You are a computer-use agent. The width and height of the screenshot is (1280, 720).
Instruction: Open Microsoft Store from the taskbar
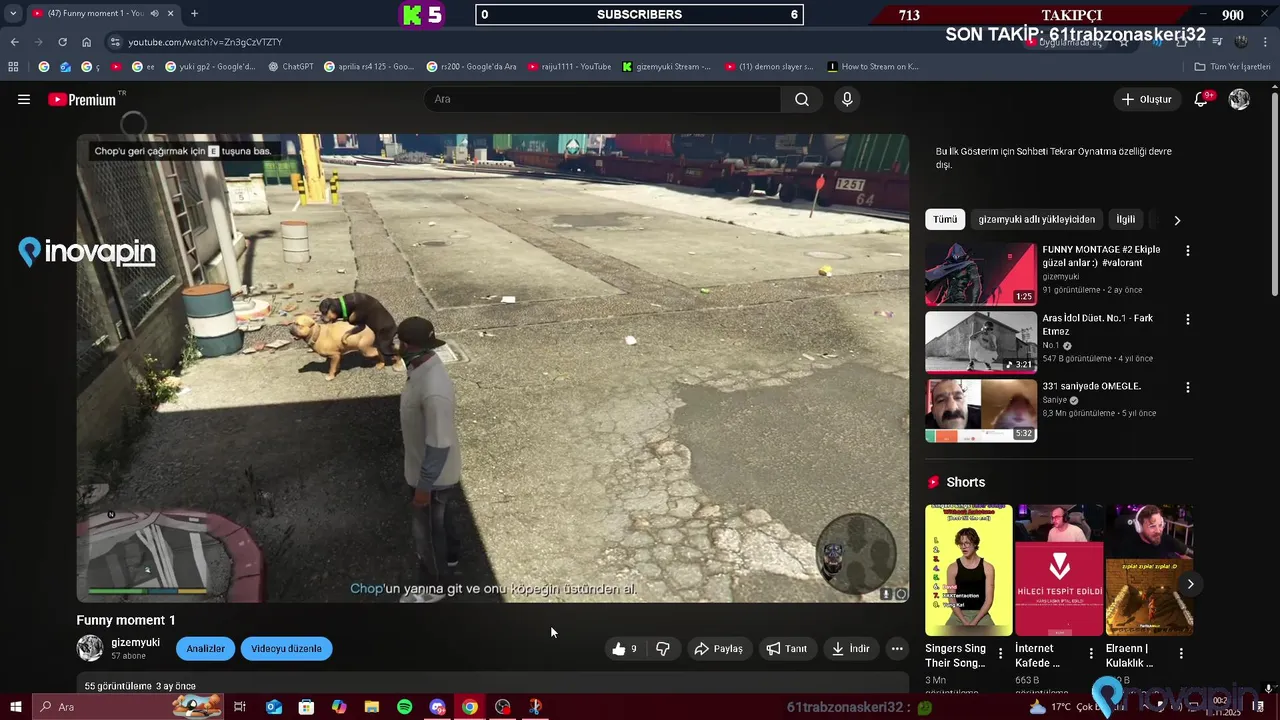click(x=306, y=707)
